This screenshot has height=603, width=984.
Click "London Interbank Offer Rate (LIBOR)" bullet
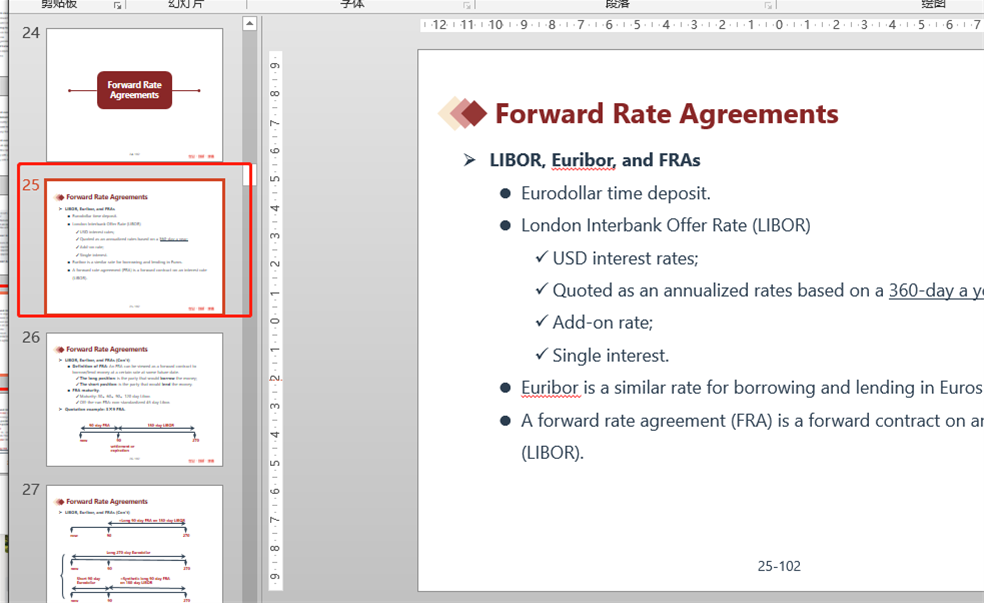point(666,225)
